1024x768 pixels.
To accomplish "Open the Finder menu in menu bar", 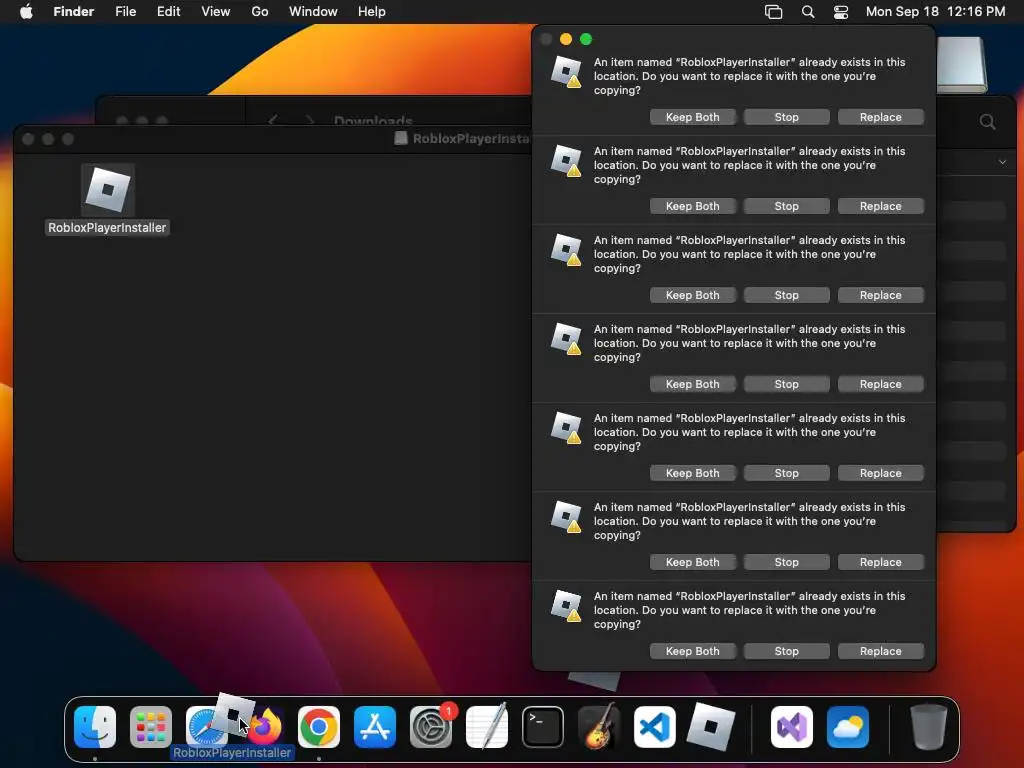I will coord(74,12).
